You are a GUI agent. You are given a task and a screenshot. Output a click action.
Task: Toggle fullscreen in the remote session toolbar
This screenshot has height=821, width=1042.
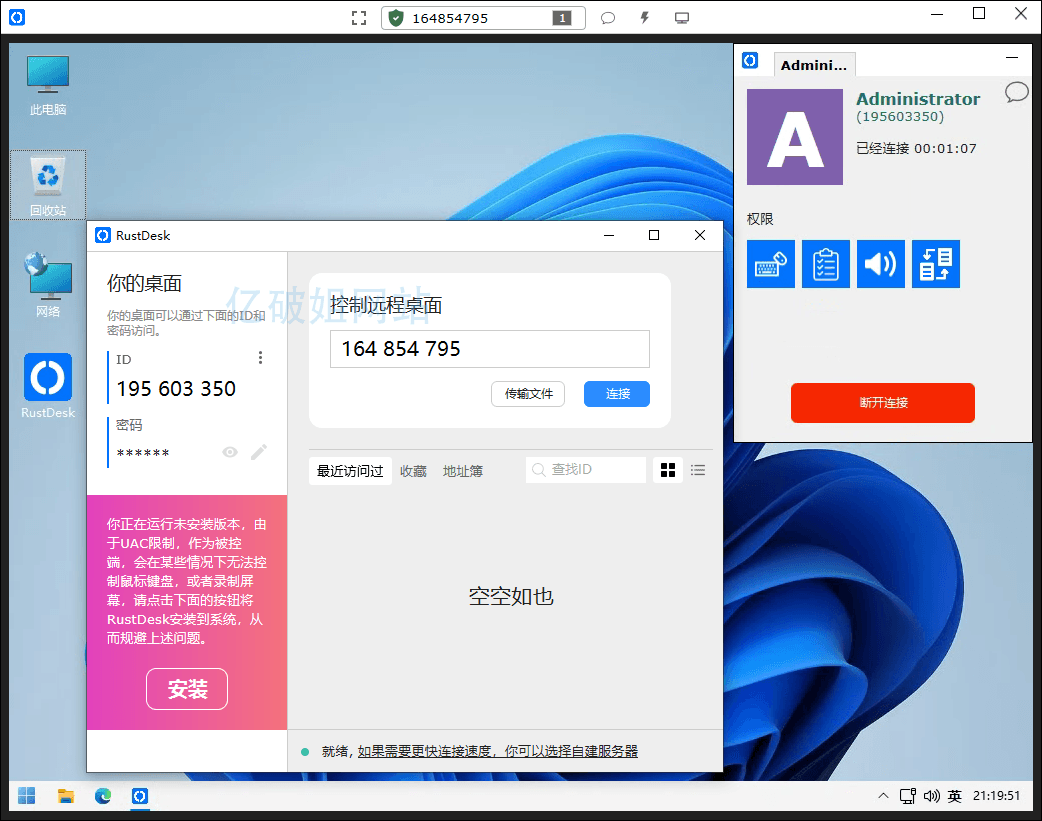tap(359, 18)
